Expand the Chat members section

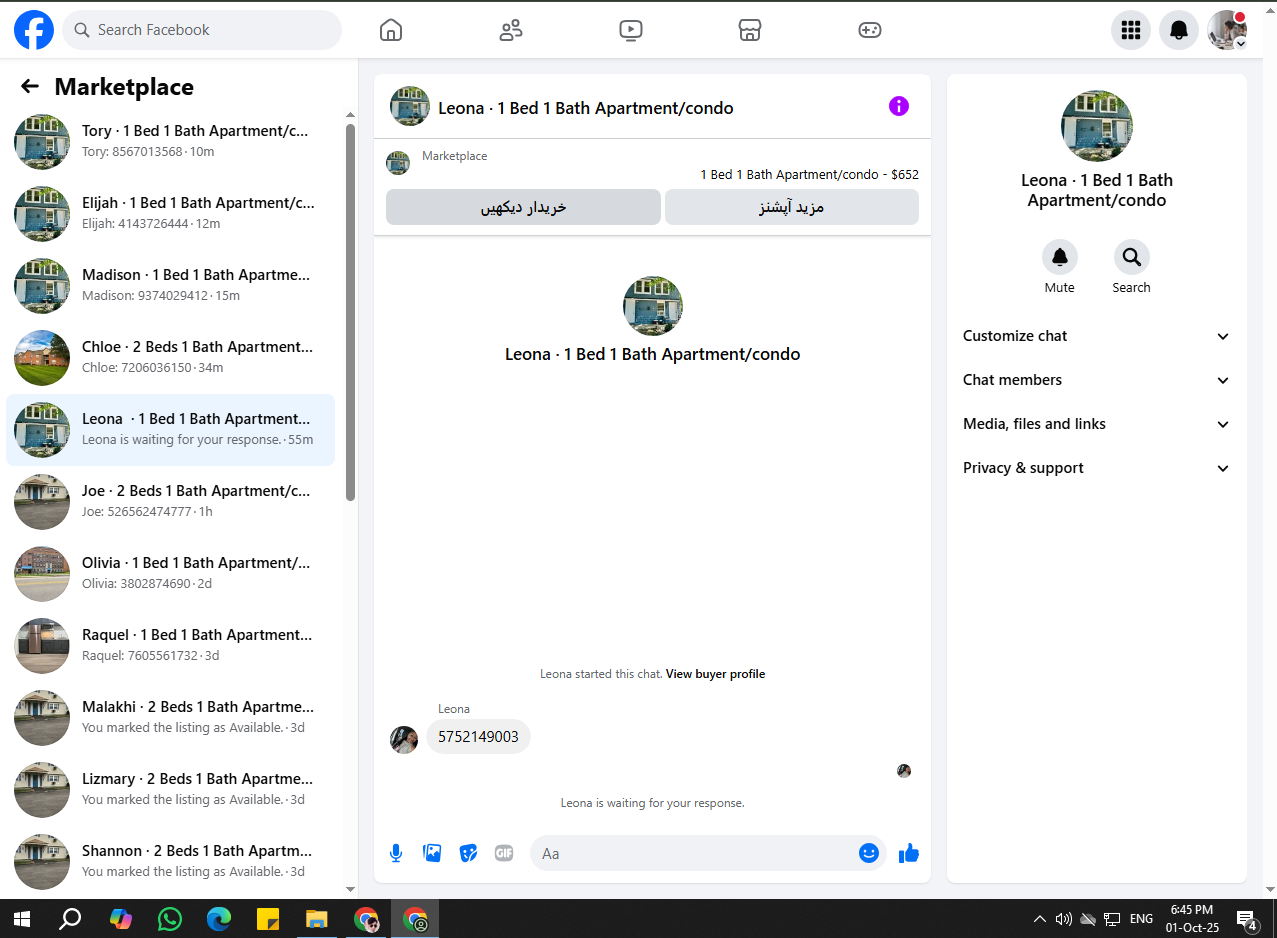tap(1096, 380)
